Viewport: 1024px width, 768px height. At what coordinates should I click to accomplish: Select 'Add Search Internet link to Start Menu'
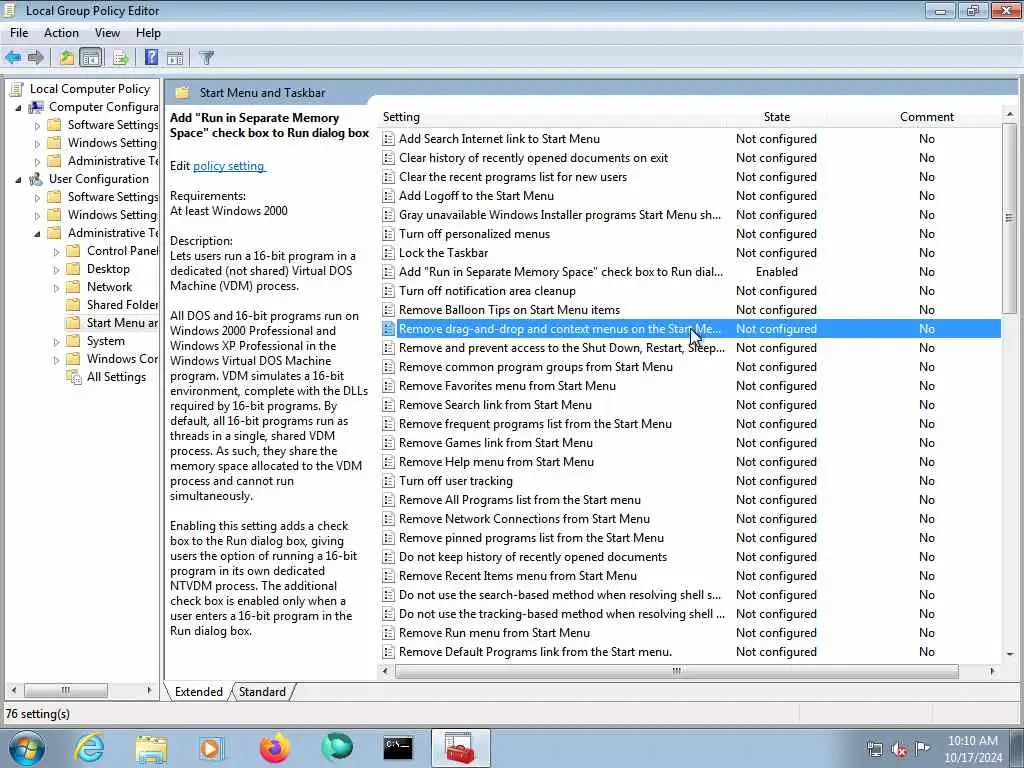tap(691, 138)
